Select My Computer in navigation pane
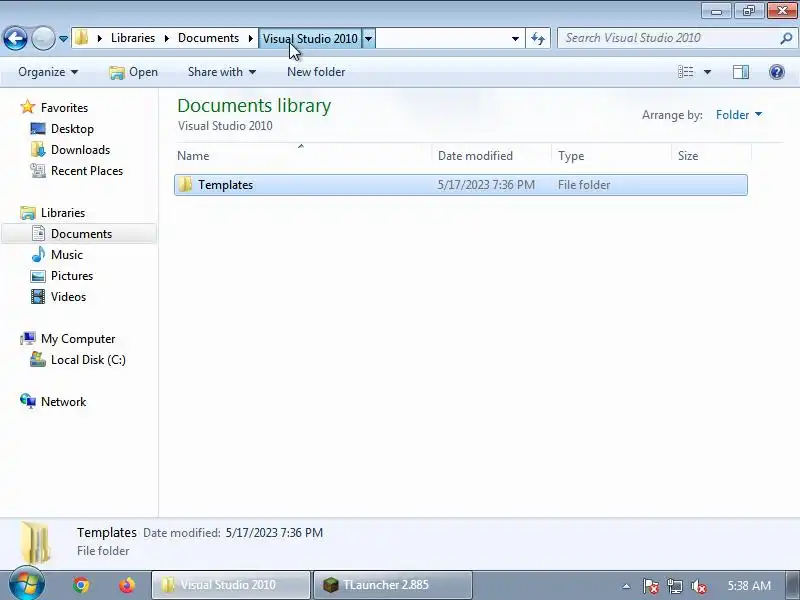800x600 pixels. pos(68,339)
